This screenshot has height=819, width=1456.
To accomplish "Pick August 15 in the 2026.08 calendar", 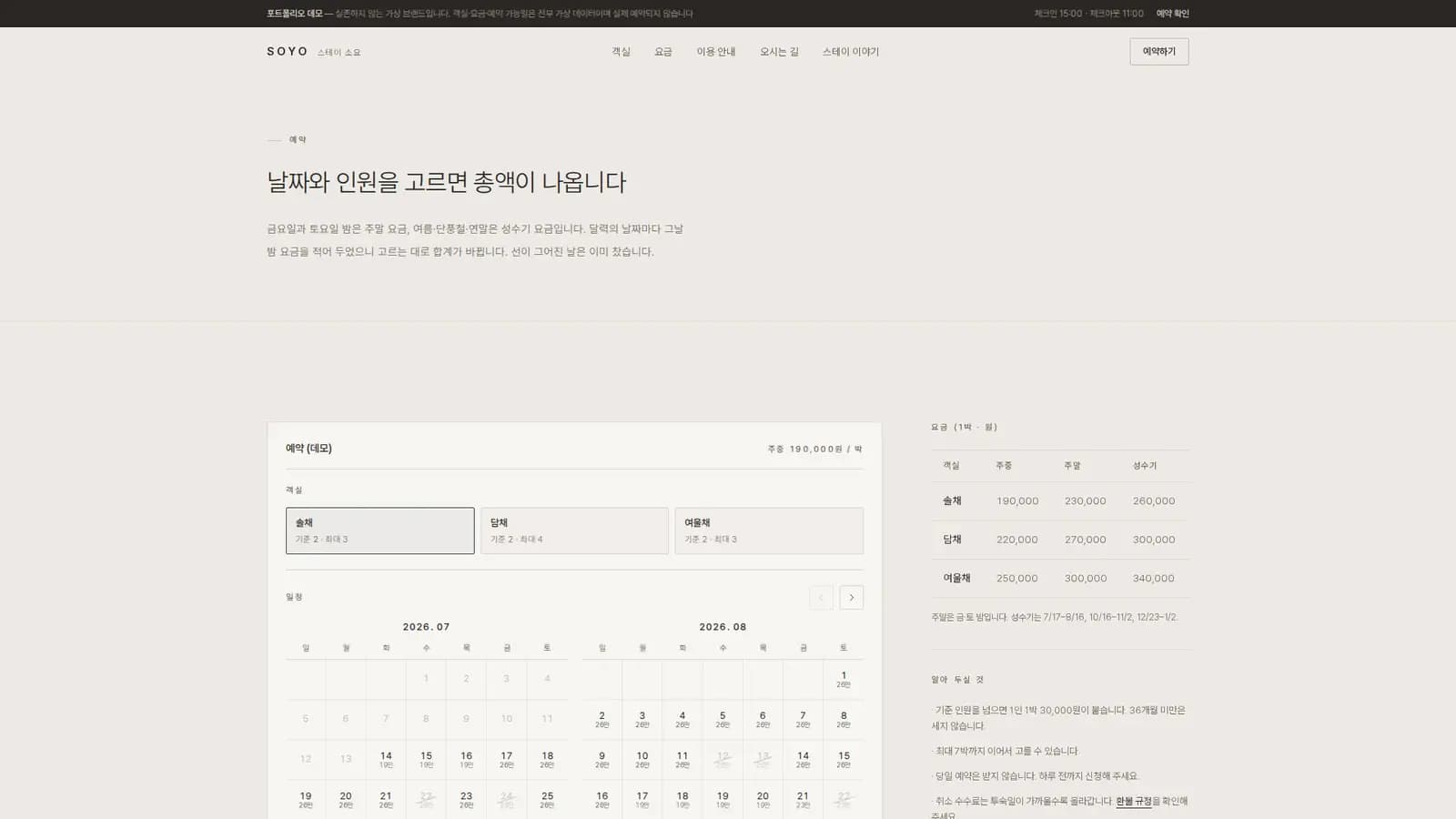I will pyautogui.click(x=844, y=759).
